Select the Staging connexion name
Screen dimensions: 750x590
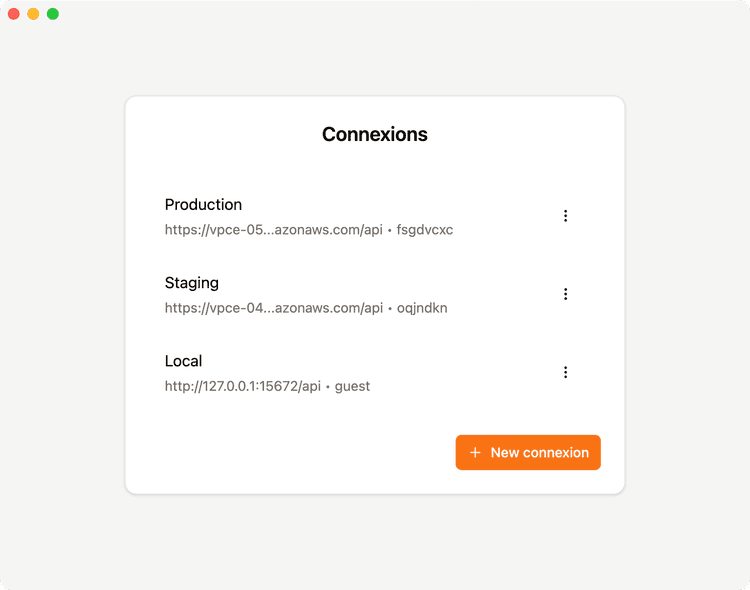[x=192, y=282]
